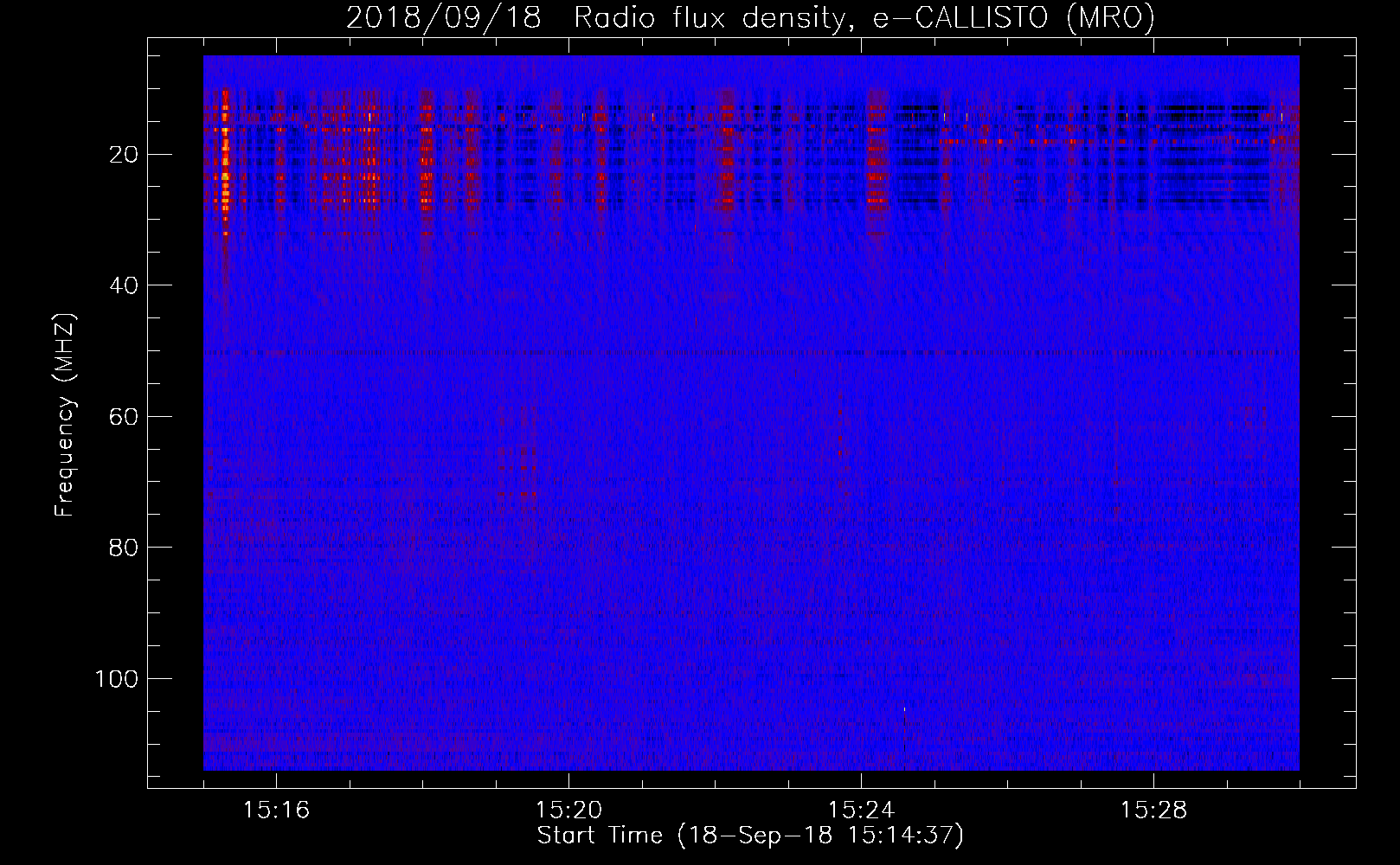Click the 20 MHz frequency tick label
The width and height of the screenshot is (1400, 865).
tap(124, 155)
